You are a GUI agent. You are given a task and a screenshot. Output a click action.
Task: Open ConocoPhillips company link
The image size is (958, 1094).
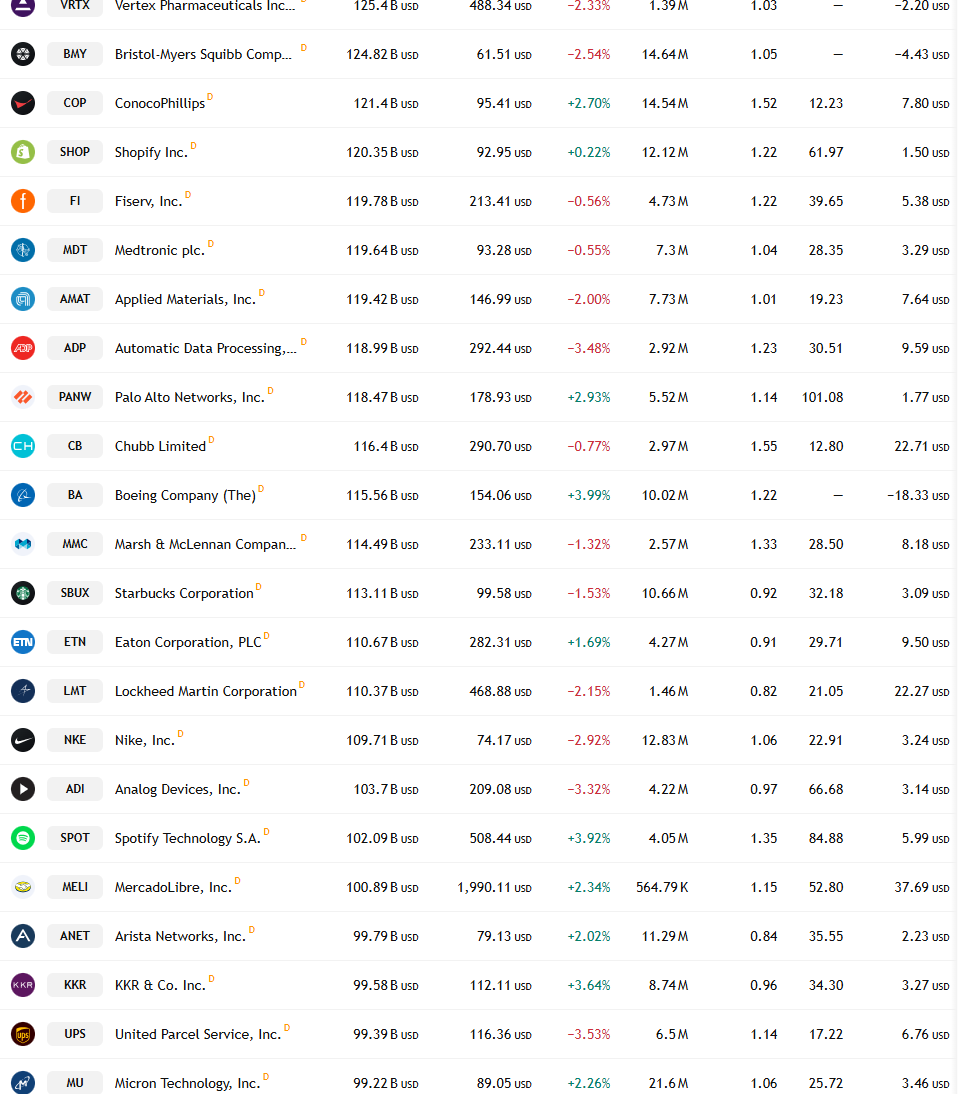point(160,103)
